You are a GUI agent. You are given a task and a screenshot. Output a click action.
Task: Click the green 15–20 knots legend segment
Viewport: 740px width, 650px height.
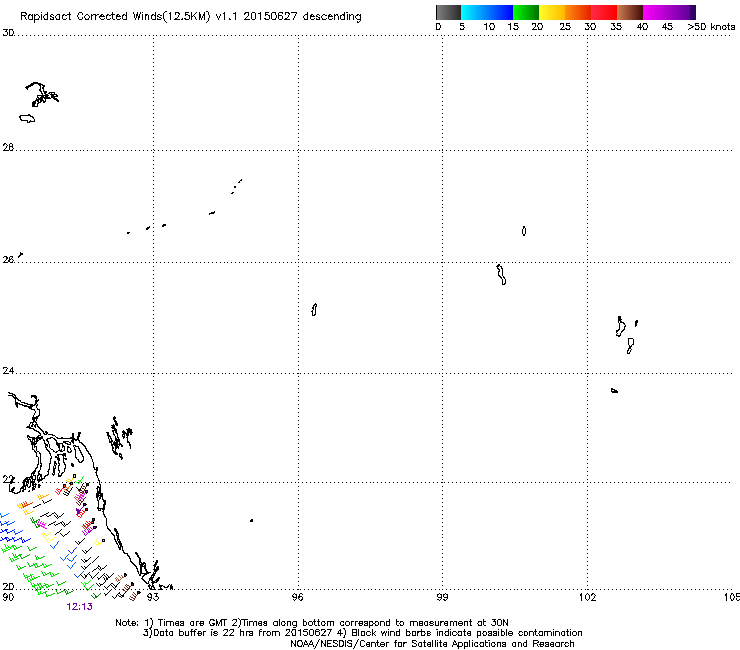[526, 12]
